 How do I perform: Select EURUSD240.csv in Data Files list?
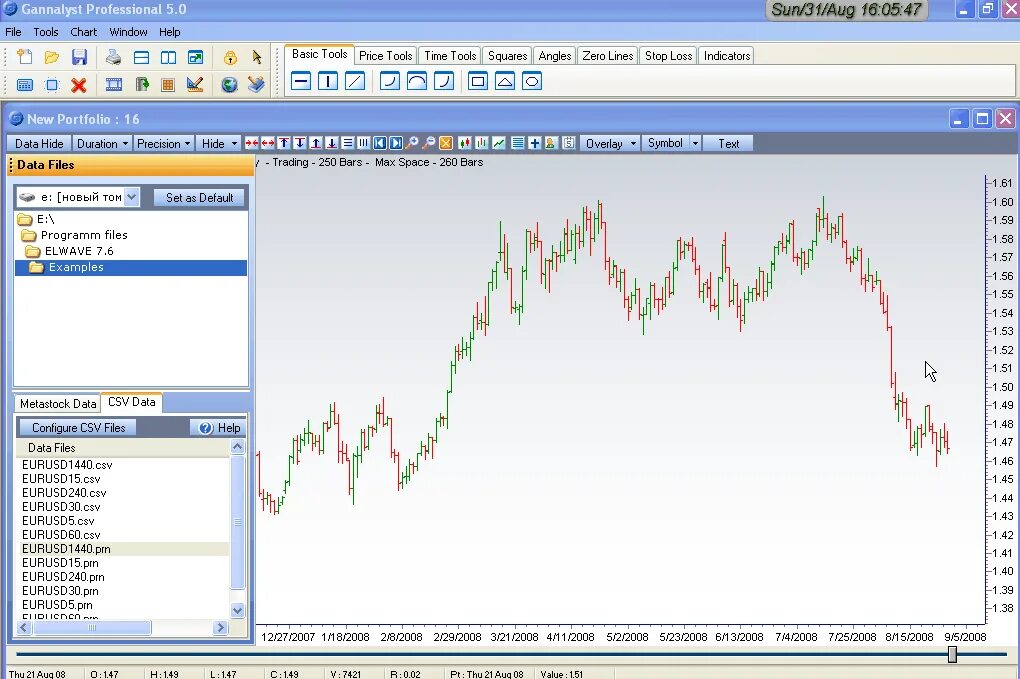tap(64, 493)
